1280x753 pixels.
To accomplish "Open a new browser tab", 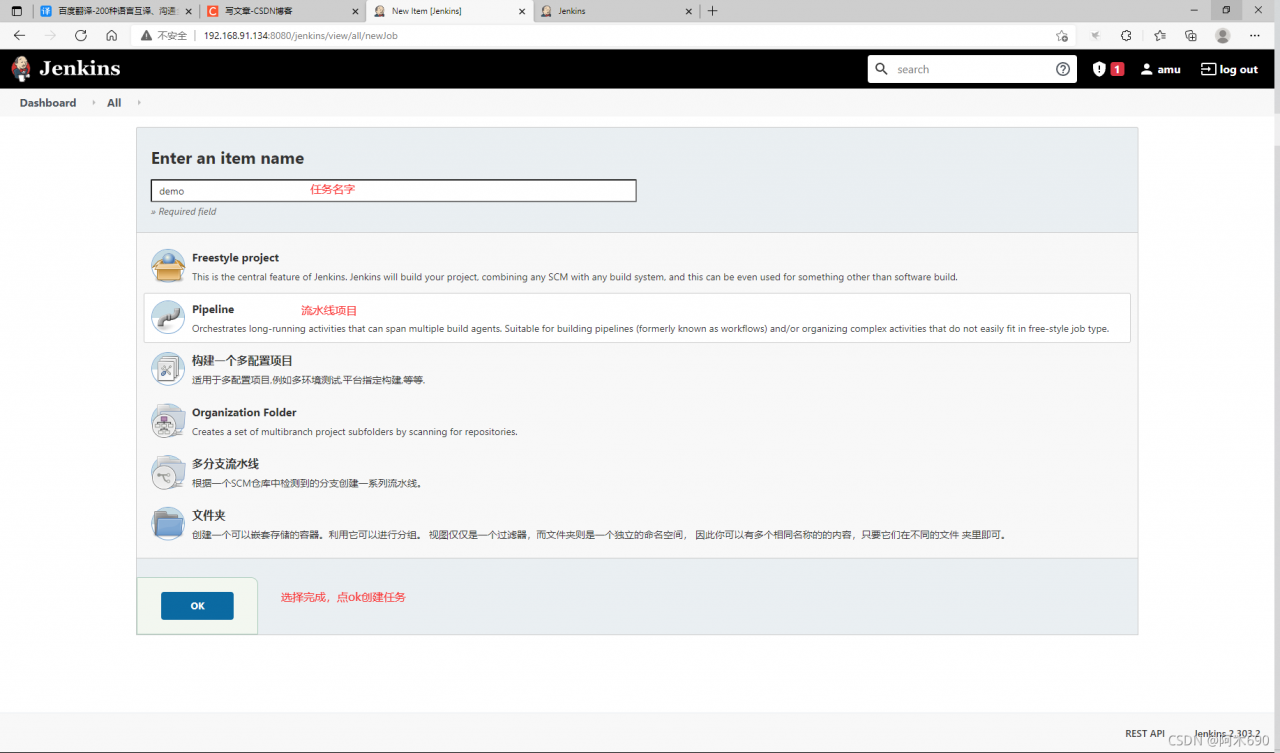I will click(x=712, y=11).
